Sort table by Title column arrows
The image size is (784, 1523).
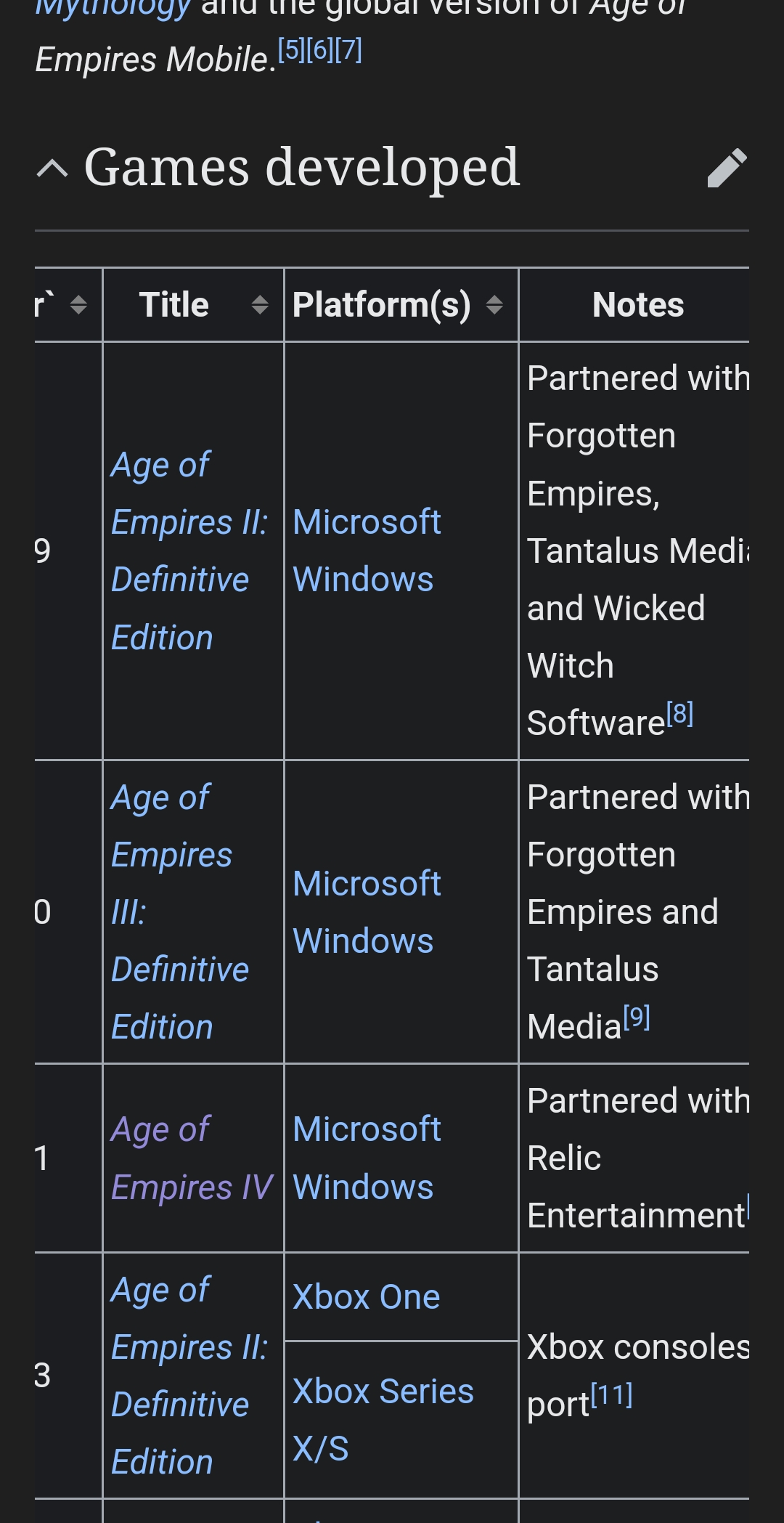pyautogui.click(x=260, y=305)
